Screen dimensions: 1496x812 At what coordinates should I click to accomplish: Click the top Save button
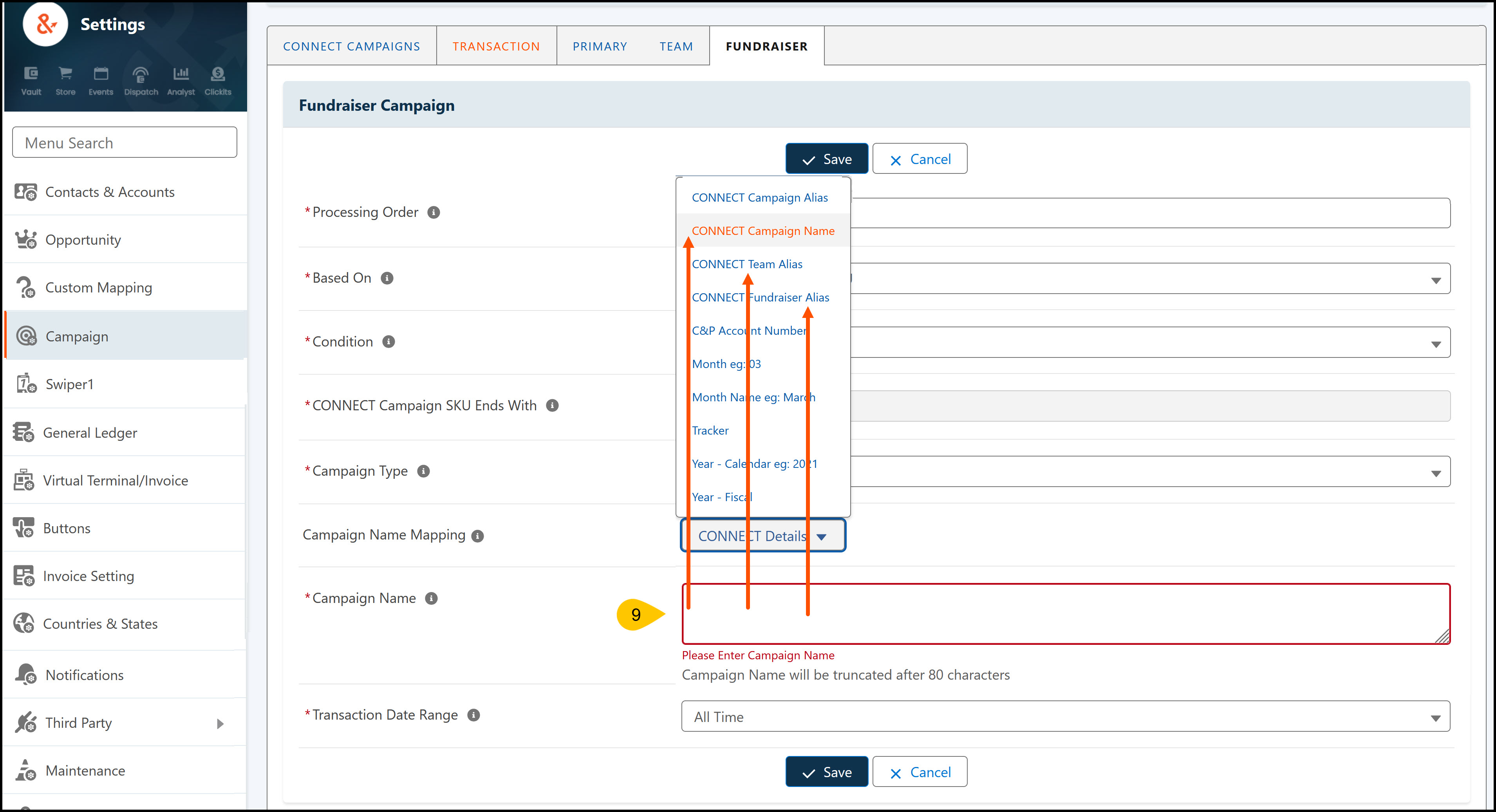coord(826,159)
